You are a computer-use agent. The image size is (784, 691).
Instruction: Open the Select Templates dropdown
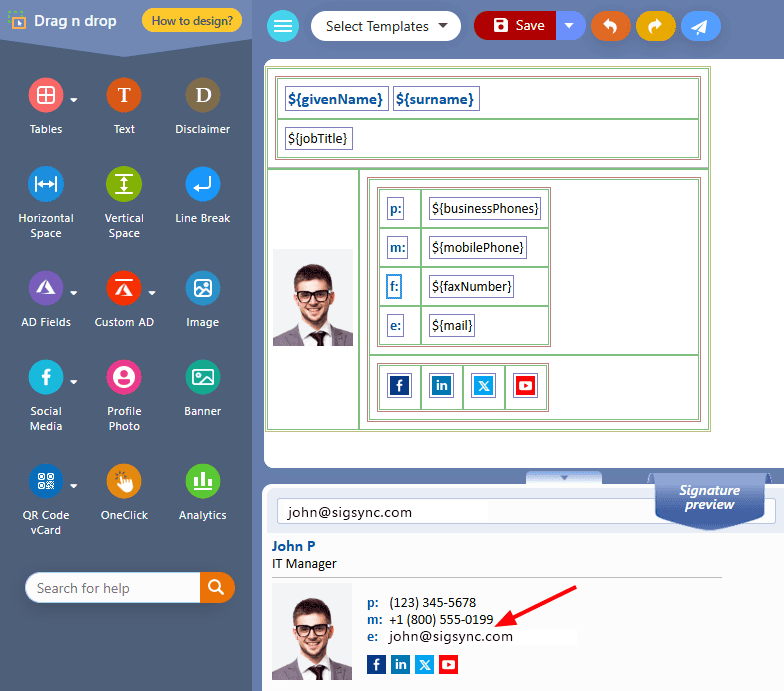(x=386, y=26)
